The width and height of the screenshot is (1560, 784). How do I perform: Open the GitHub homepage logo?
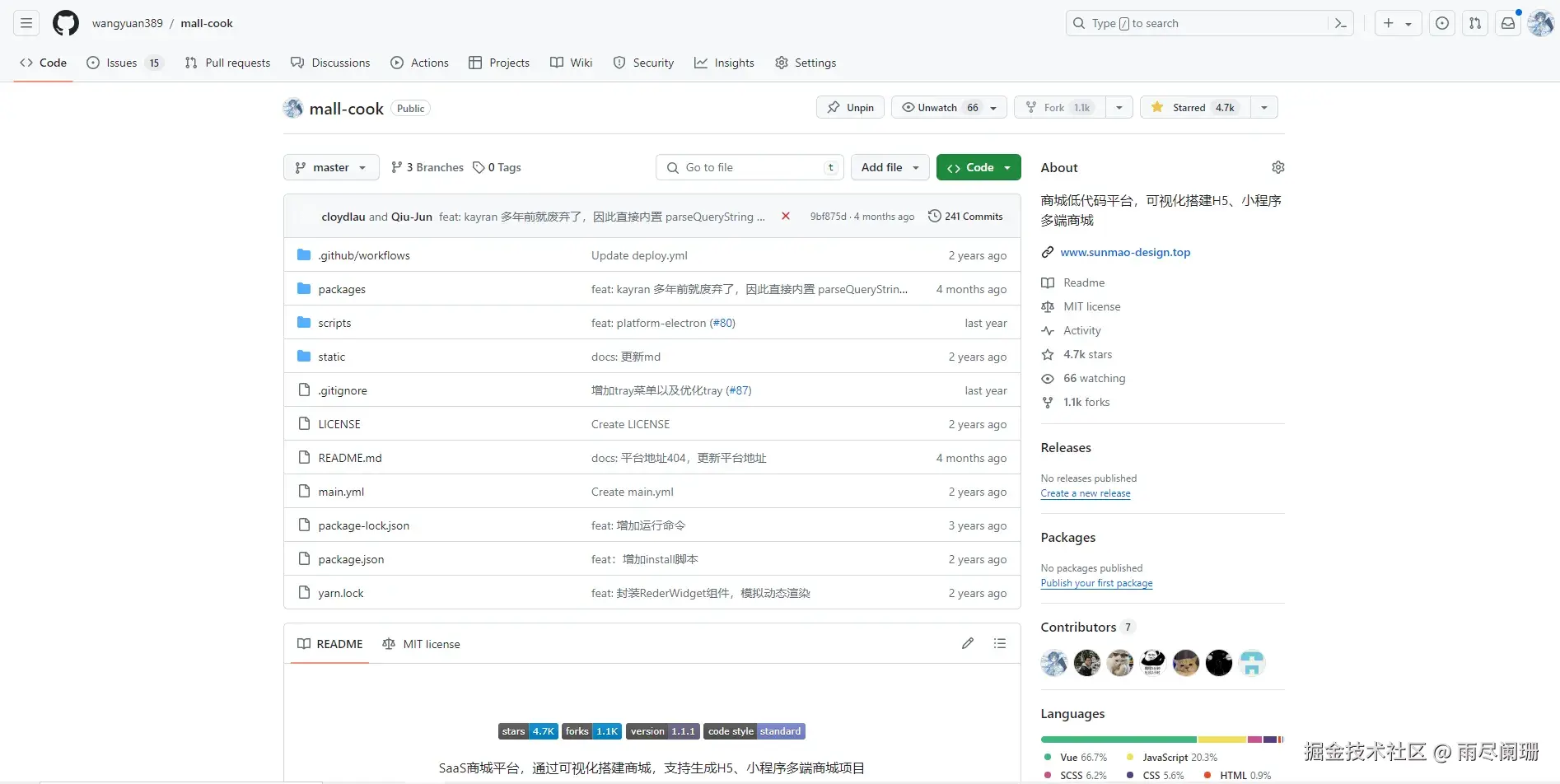66,23
